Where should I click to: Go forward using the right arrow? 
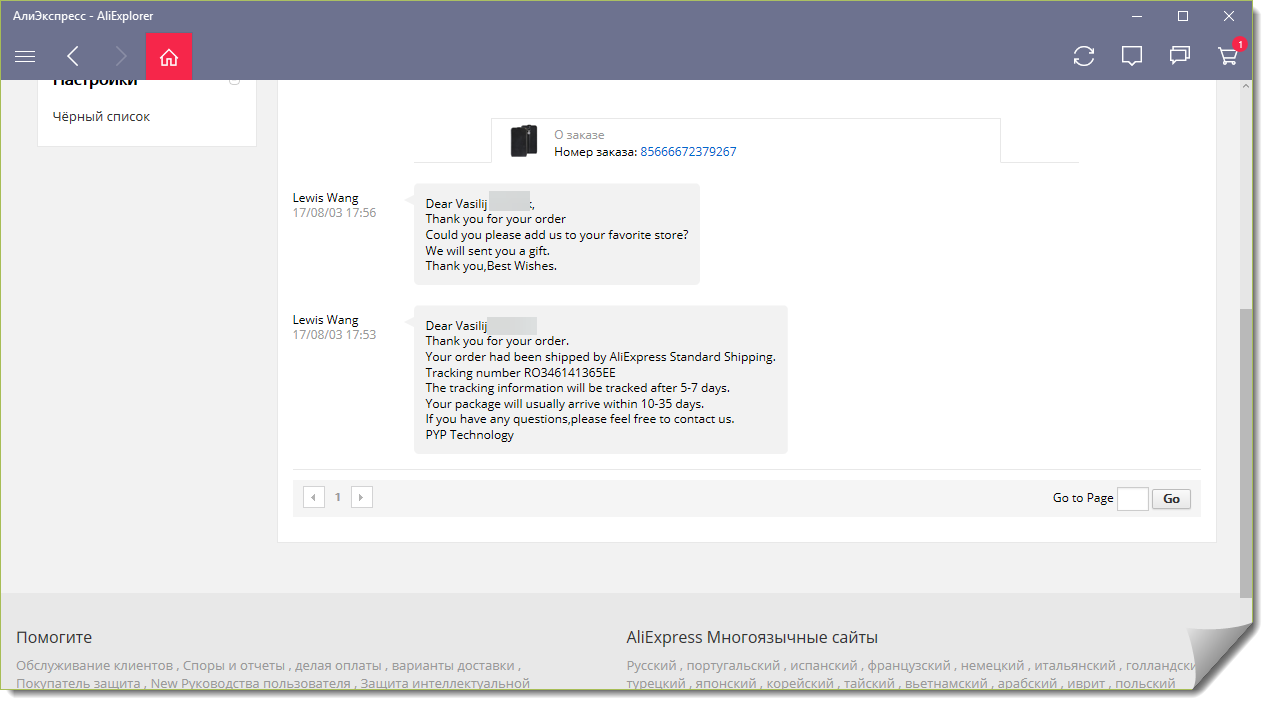click(121, 57)
